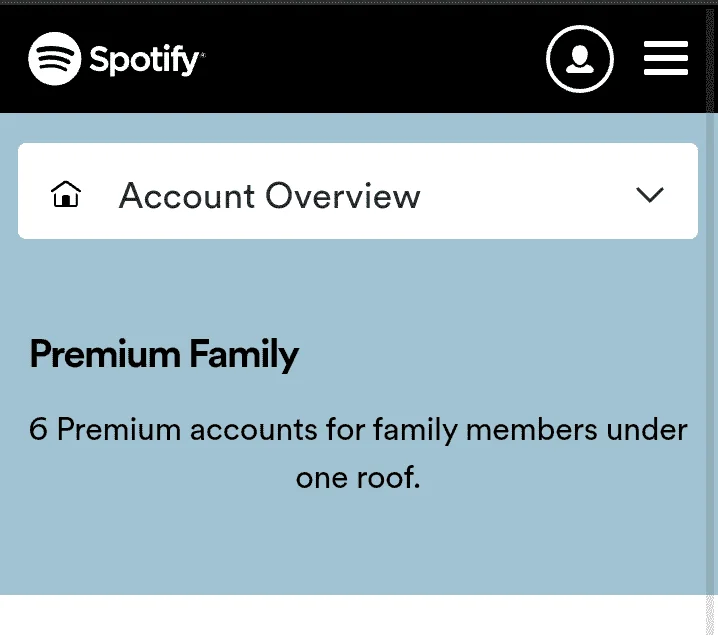The image size is (718, 635).
Task: Click the scrollbar track beside the header
Action: 712,59
